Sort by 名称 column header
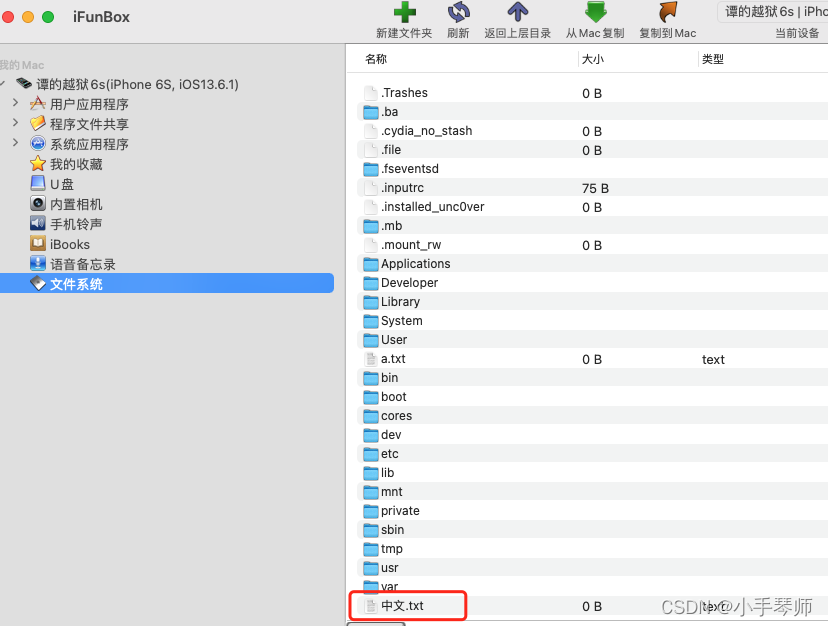828x626 pixels. (x=376, y=59)
